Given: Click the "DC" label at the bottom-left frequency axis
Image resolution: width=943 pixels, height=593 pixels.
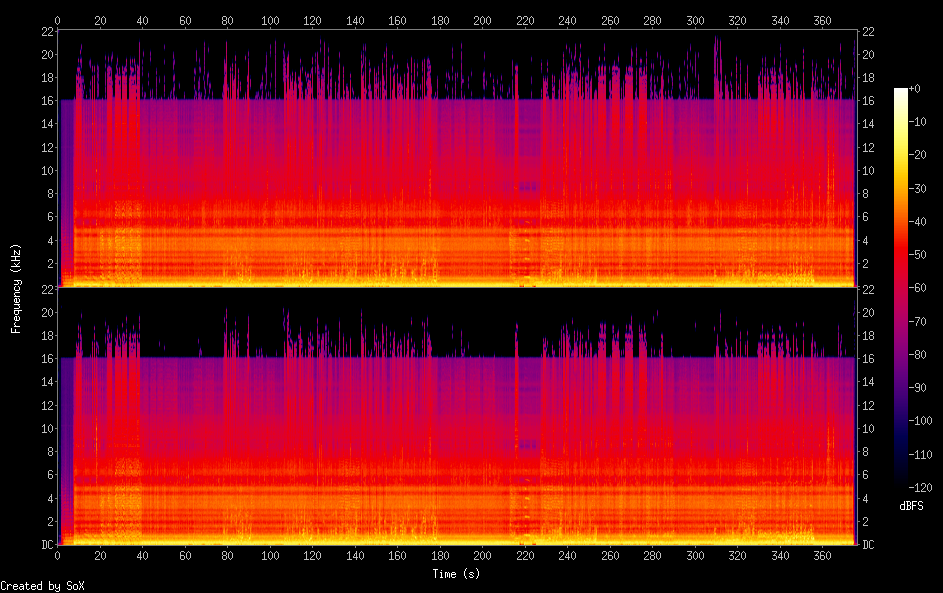Looking at the screenshot, I should (46, 545).
